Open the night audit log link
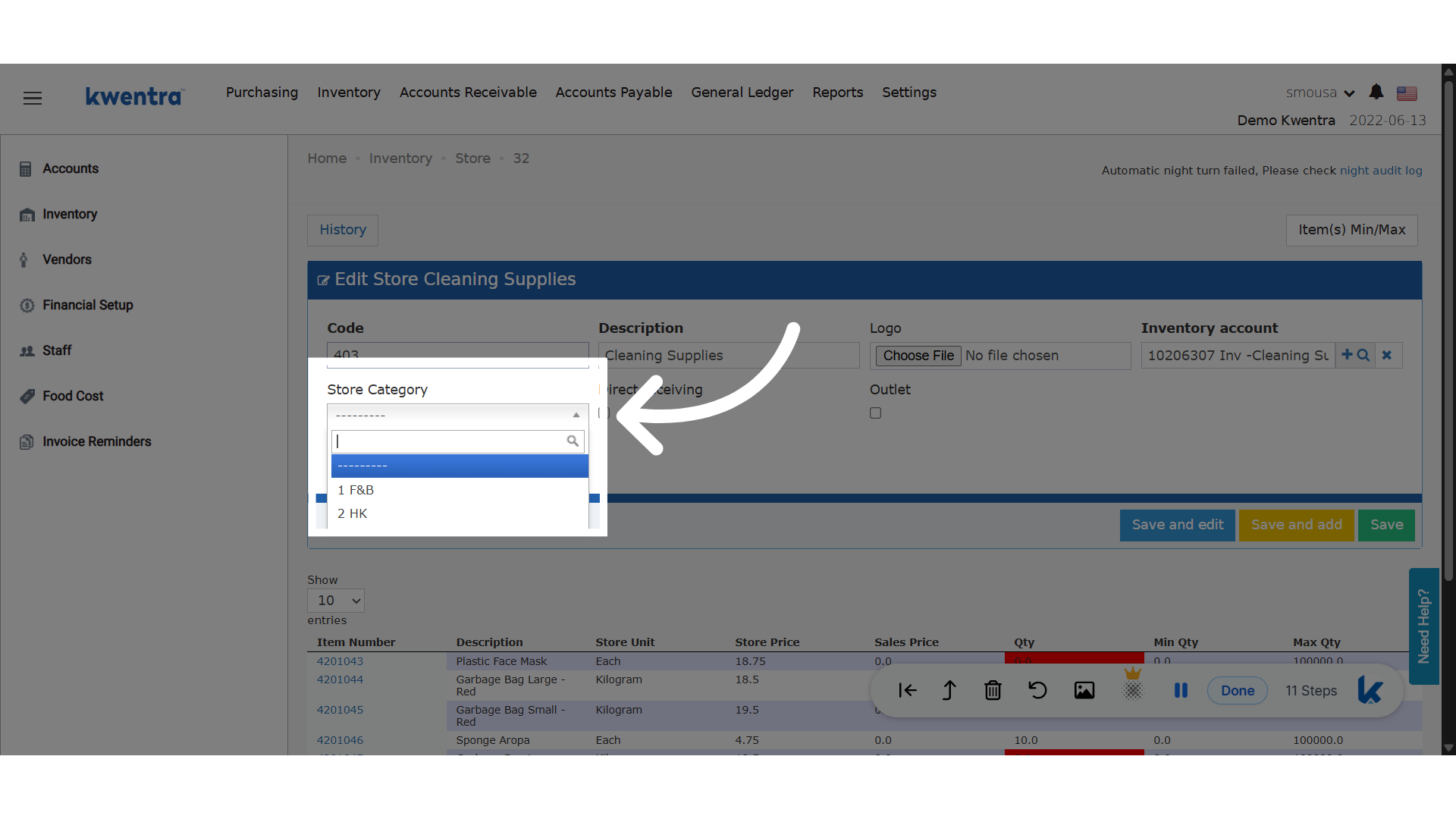This screenshot has width=1456, height=819. tap(1381, 171)
